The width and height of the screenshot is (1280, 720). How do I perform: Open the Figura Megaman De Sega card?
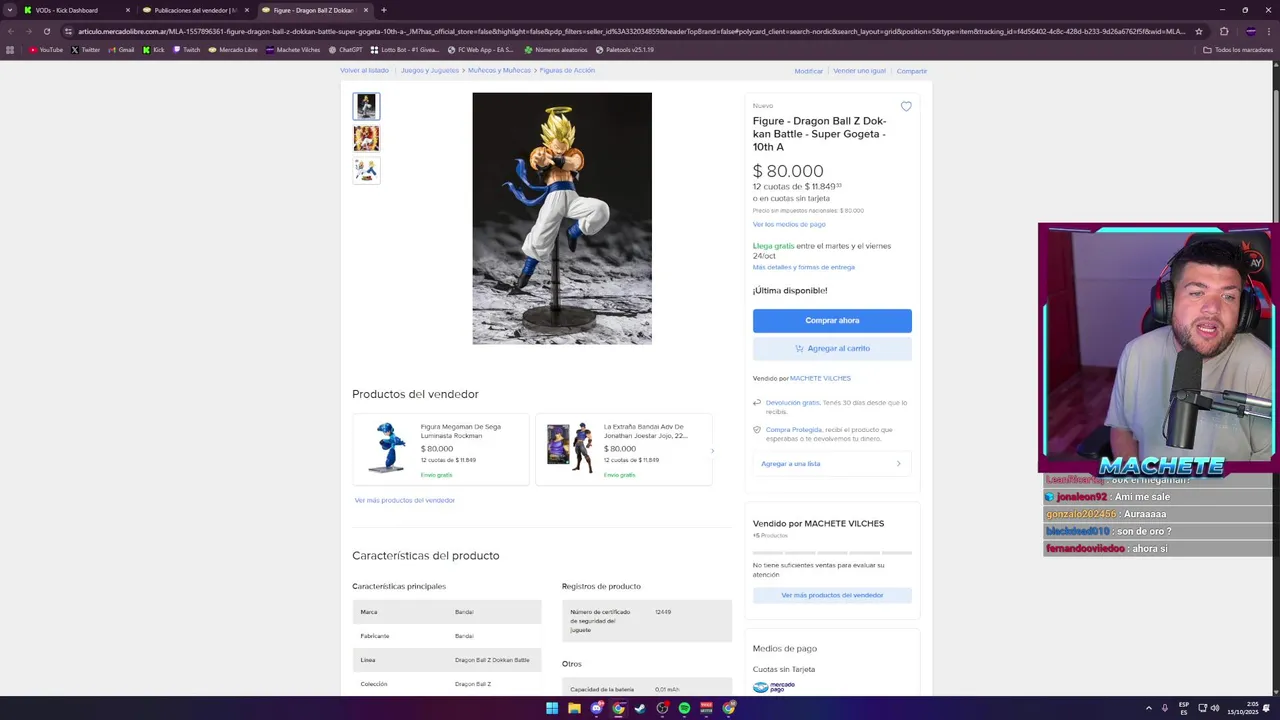click(441, 450)
